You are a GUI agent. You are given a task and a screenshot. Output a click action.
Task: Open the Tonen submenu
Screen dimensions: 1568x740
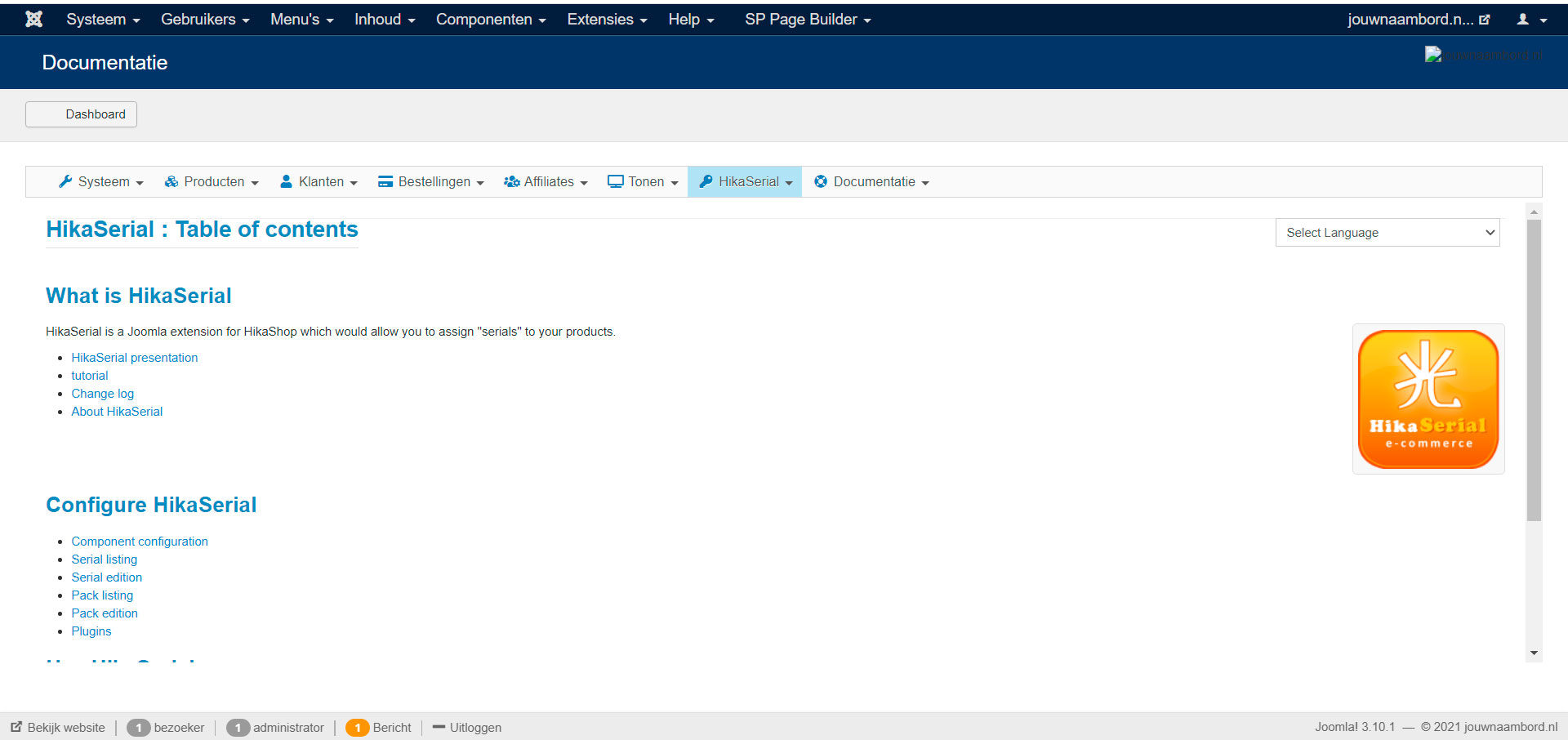coord(643,181)
